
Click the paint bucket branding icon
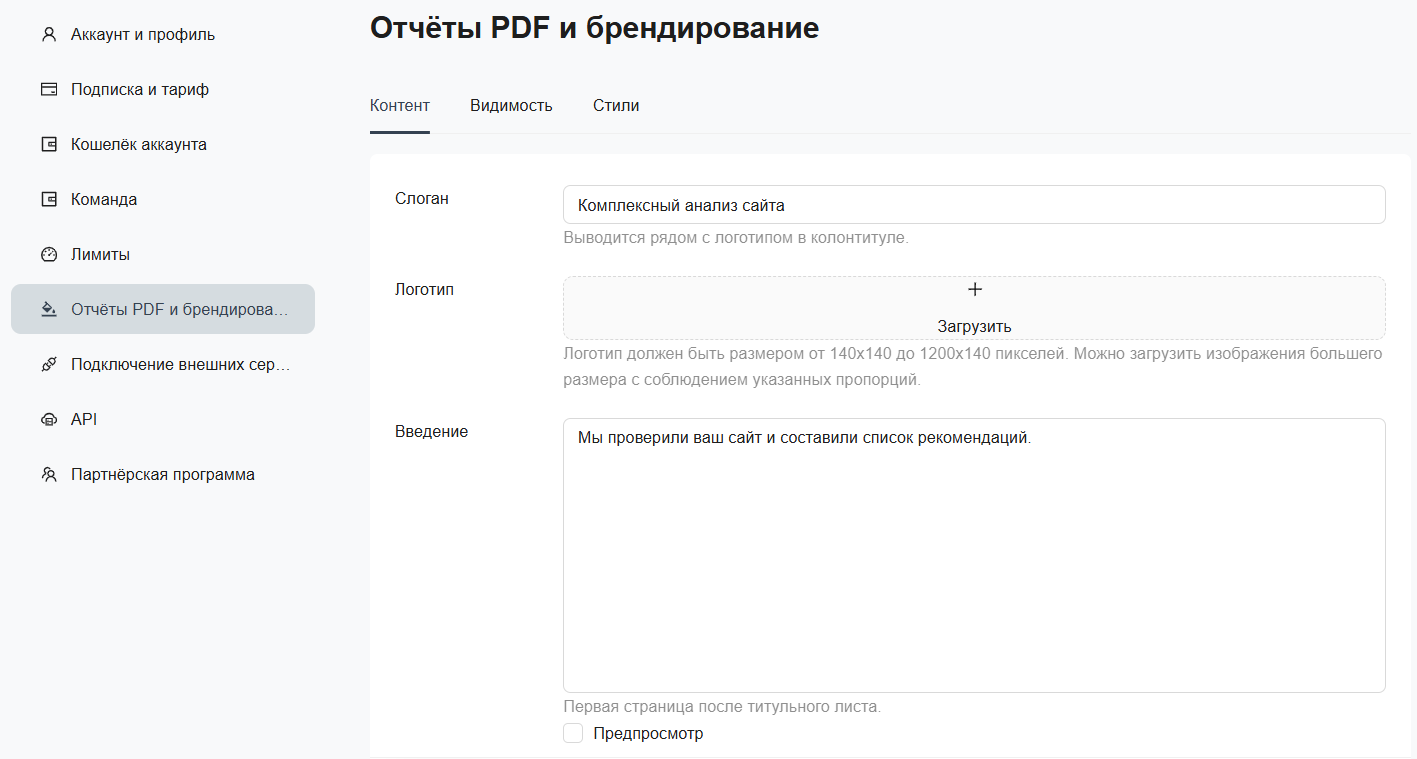pyautogui.click(x=48, y=309)
